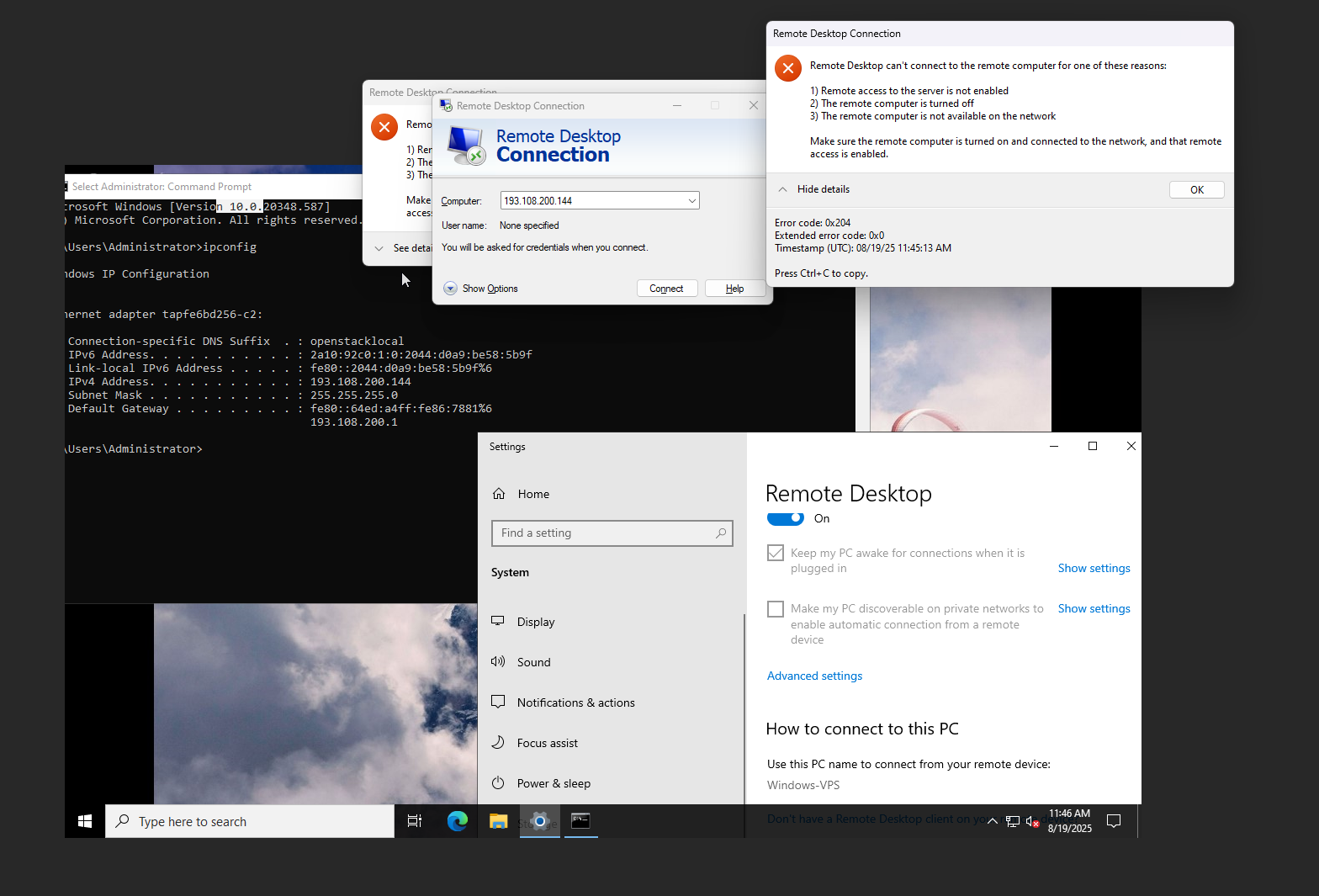This screenshot has height=896, width=1319.
Task: Click the muted volume tray icon
Action: 1033,822
